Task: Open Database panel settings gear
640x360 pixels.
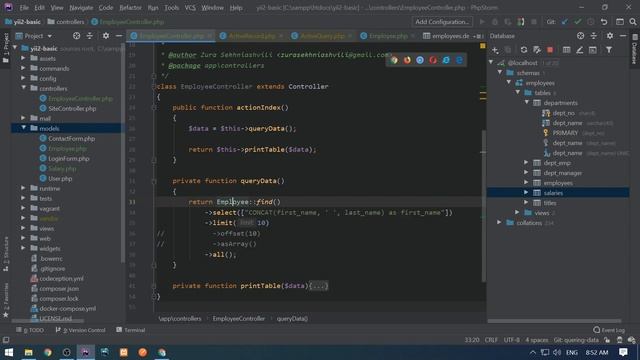Action: click(x=609, y=36)
